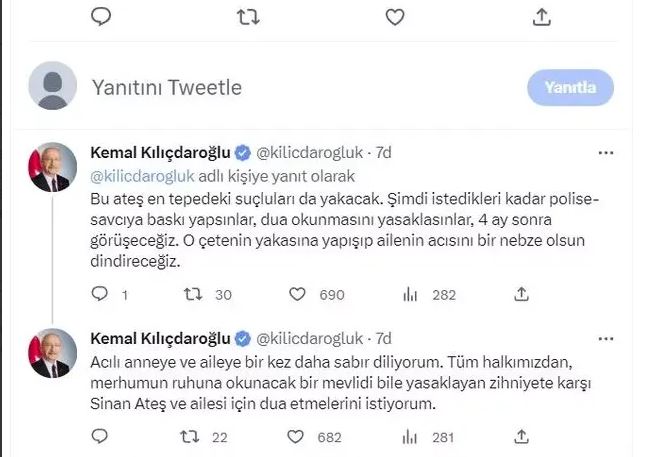The height and width of the screenshot is (457, 666).
Task: Share the tweet with 282 views
Action: point(521,295)
